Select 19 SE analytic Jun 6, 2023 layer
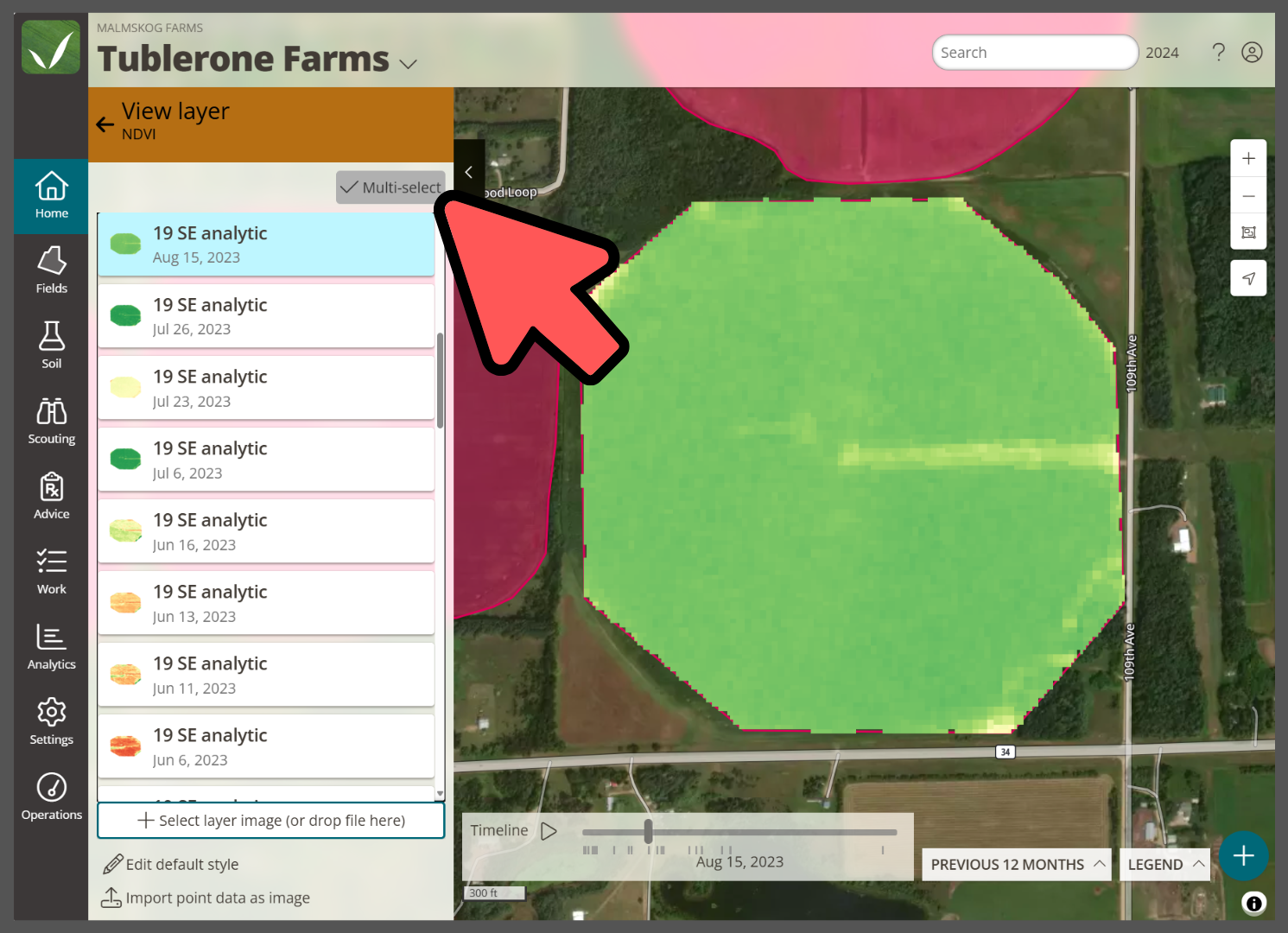 pos(266,746)
